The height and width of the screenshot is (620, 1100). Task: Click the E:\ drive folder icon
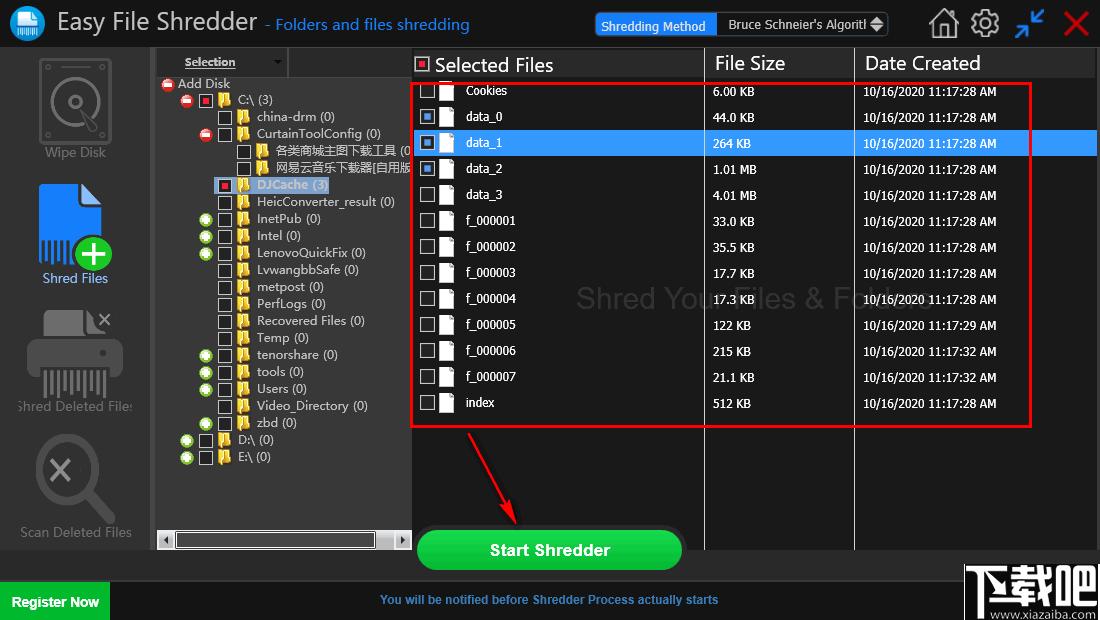224,457
